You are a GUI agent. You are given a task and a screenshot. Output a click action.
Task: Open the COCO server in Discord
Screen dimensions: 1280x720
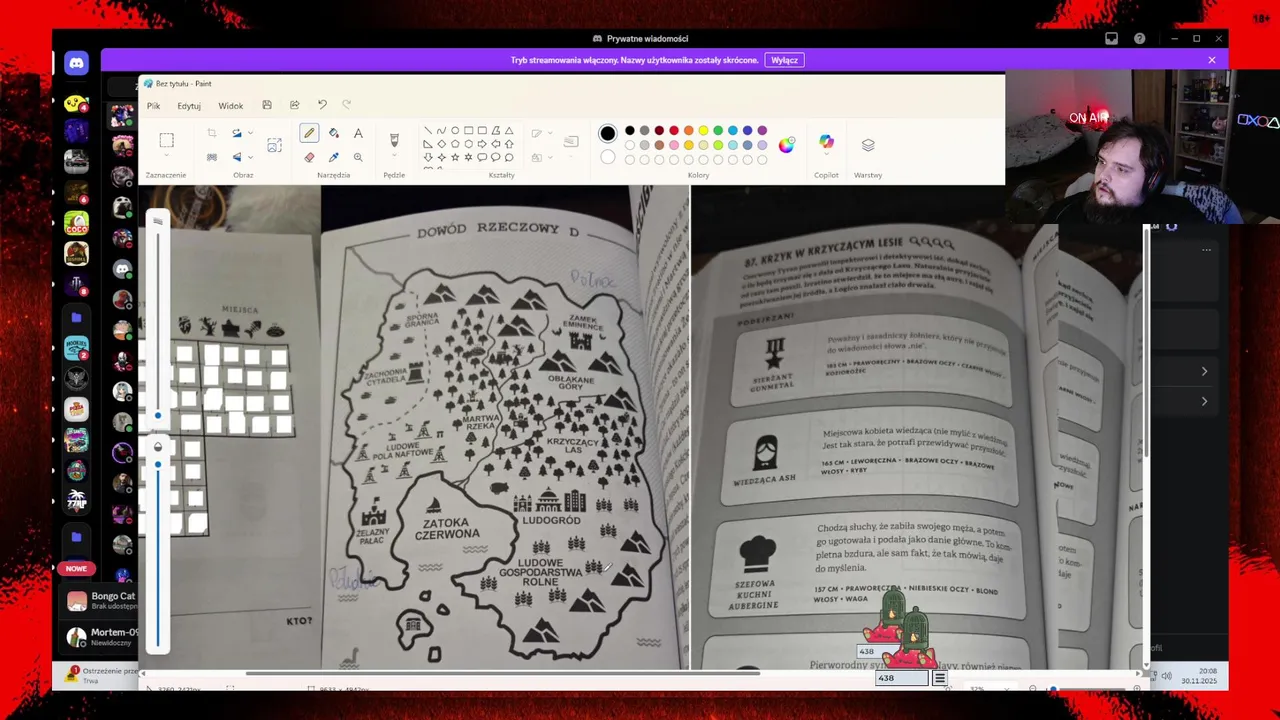click(76, 222)
